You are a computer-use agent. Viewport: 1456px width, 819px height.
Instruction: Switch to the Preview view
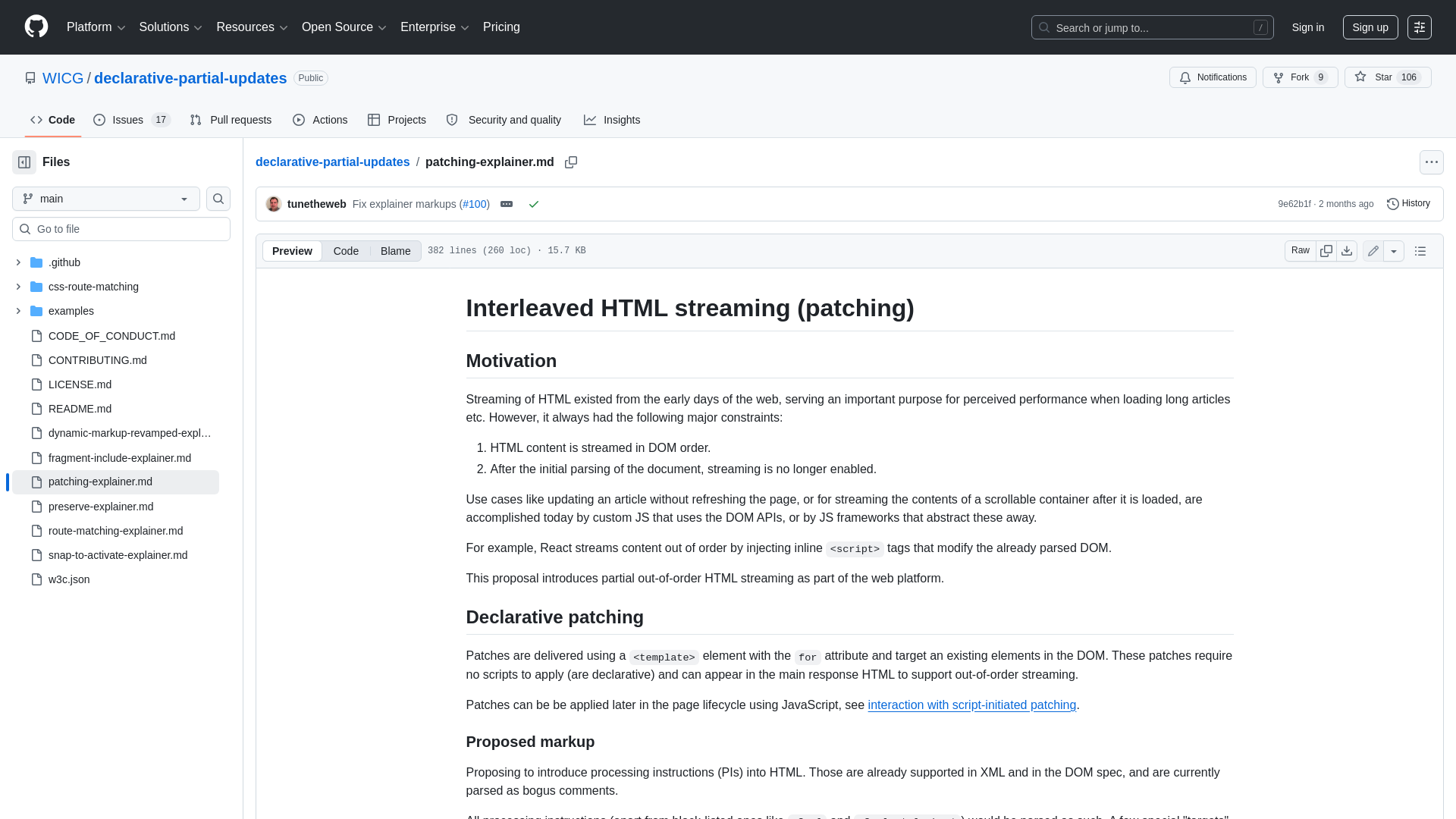point(292,251)
